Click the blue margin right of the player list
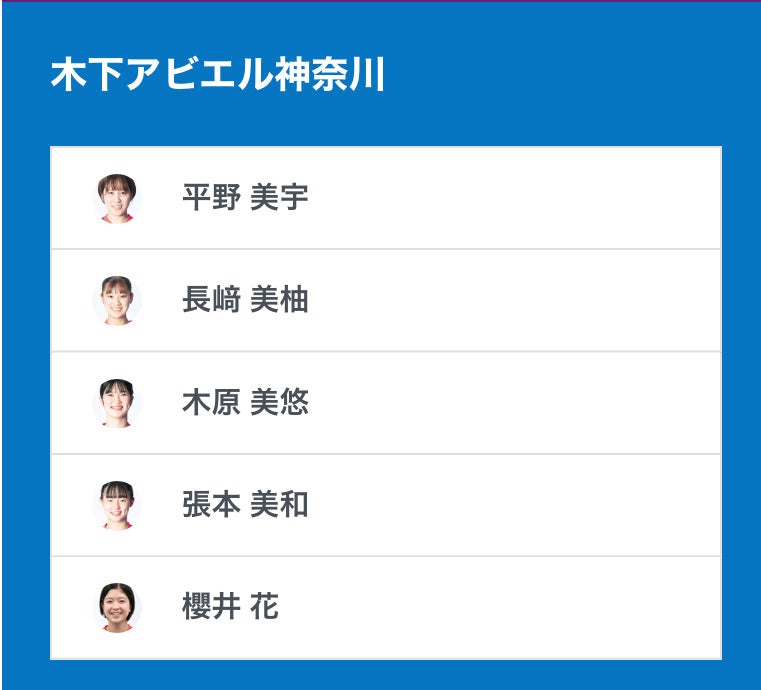761x690 pixels. pyautogui.click(x=740, y=400)
